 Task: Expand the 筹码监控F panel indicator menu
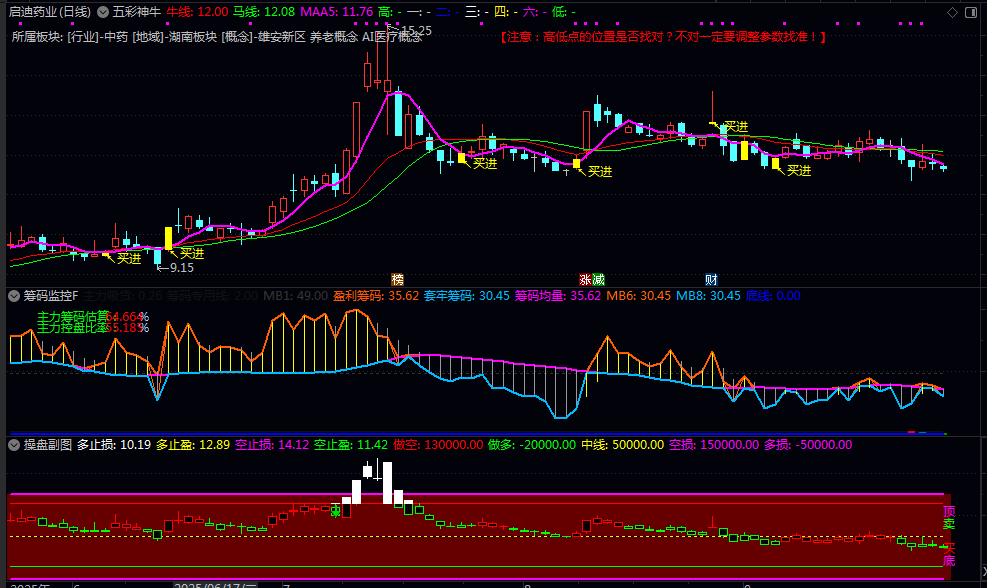pyautogui.click(x=14, y=296)
